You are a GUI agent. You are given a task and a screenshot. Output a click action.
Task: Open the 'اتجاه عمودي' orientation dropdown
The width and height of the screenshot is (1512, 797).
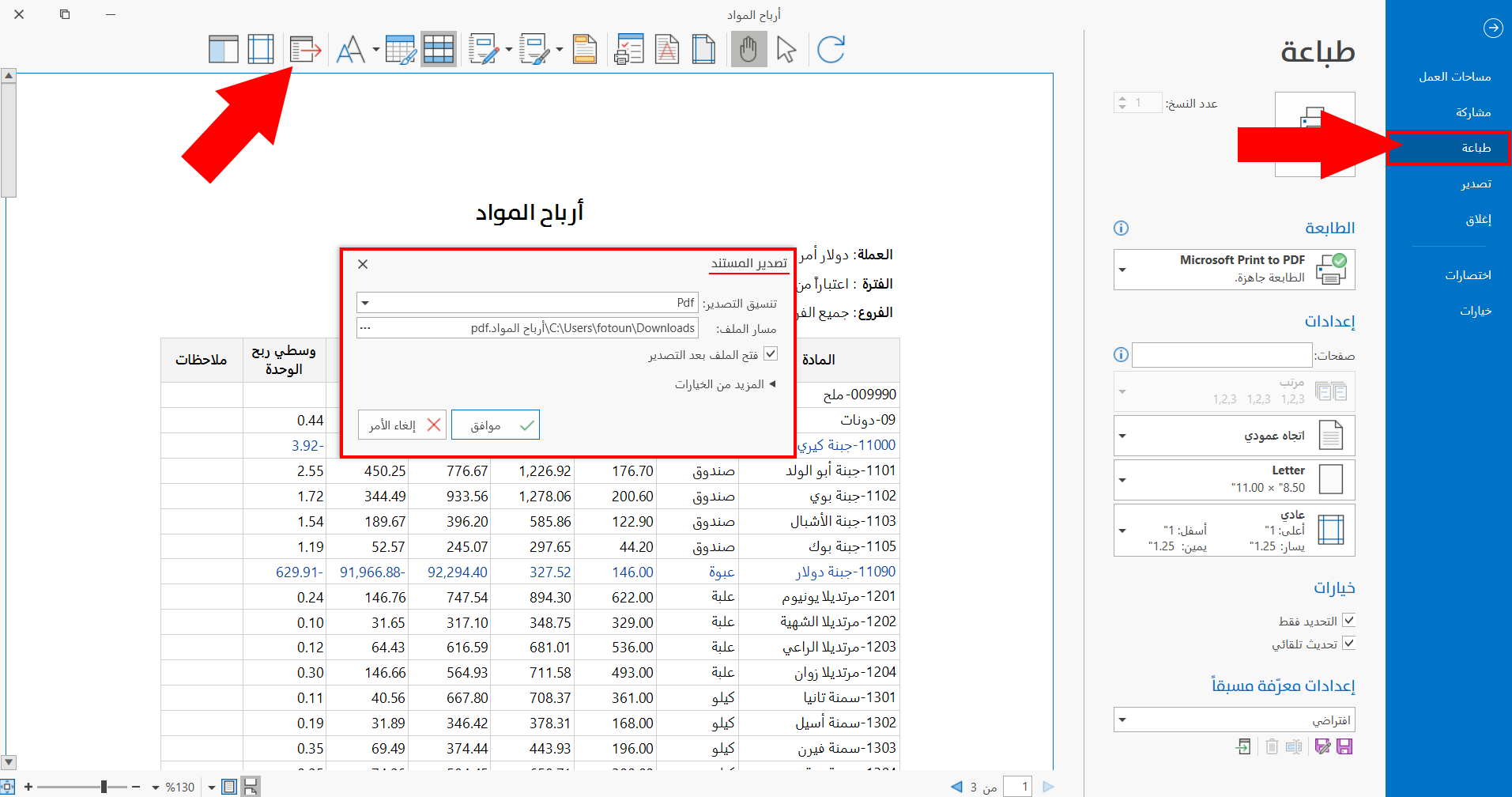(1234, 436)
